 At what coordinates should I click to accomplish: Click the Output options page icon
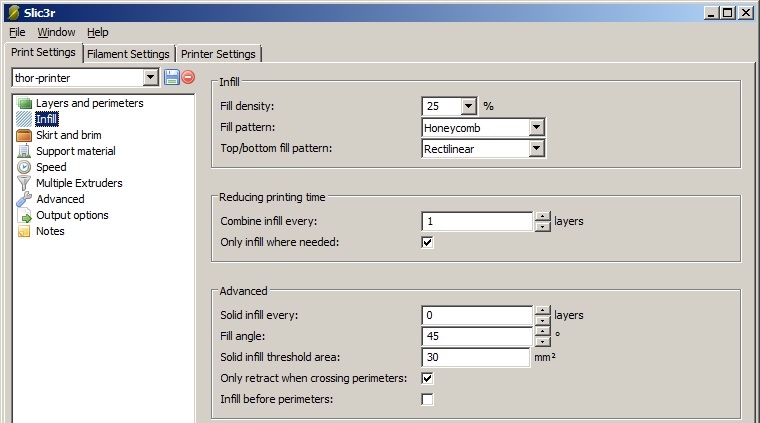(x=24, y=215)
